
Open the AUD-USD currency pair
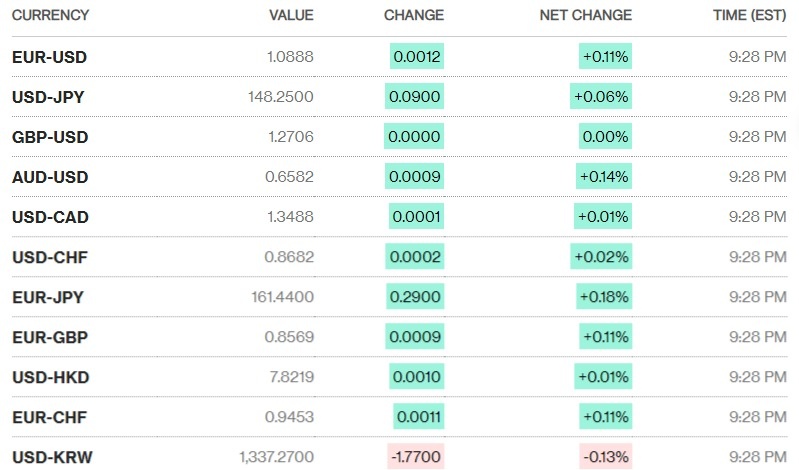50,177
